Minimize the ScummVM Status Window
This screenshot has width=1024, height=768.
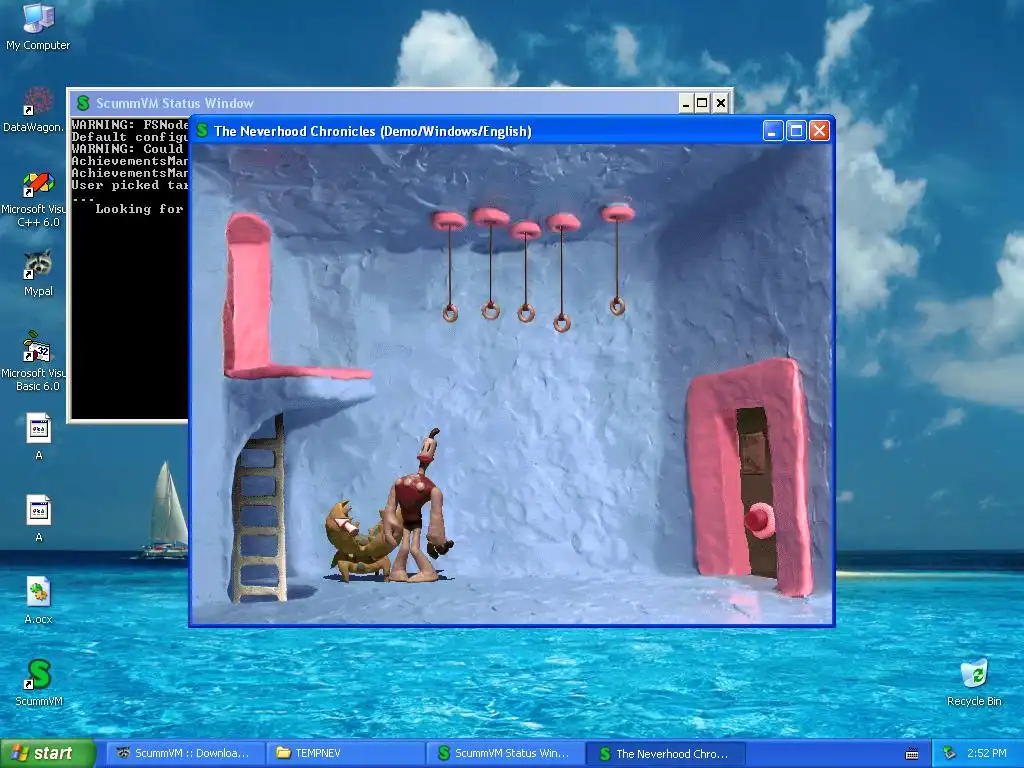pyautogui.click(x=685, y=103)
